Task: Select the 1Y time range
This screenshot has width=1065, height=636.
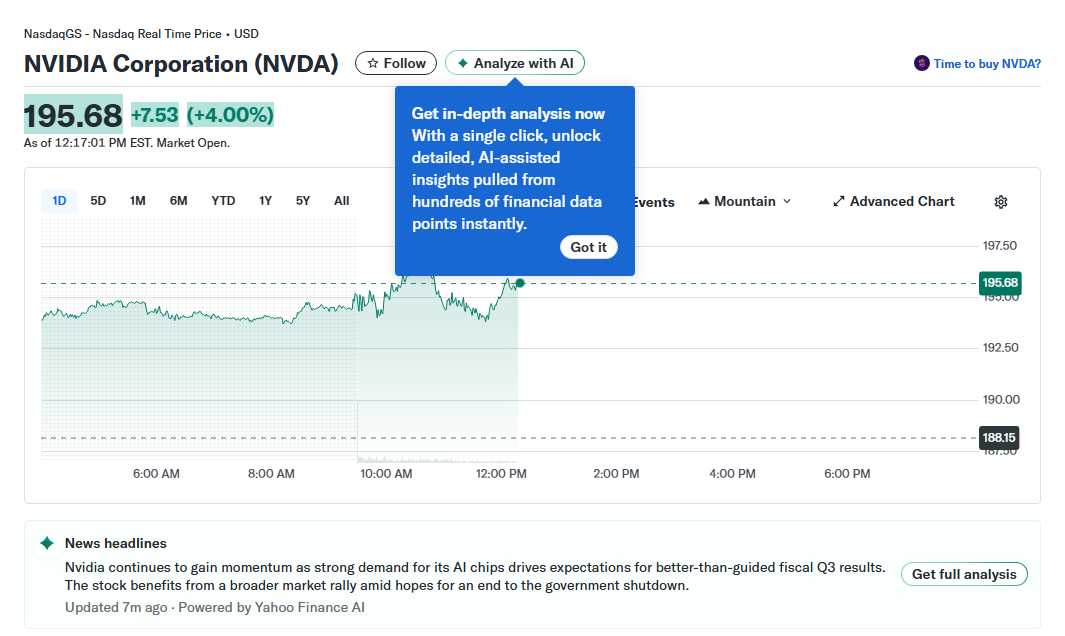Action: [x=265, y=201]
